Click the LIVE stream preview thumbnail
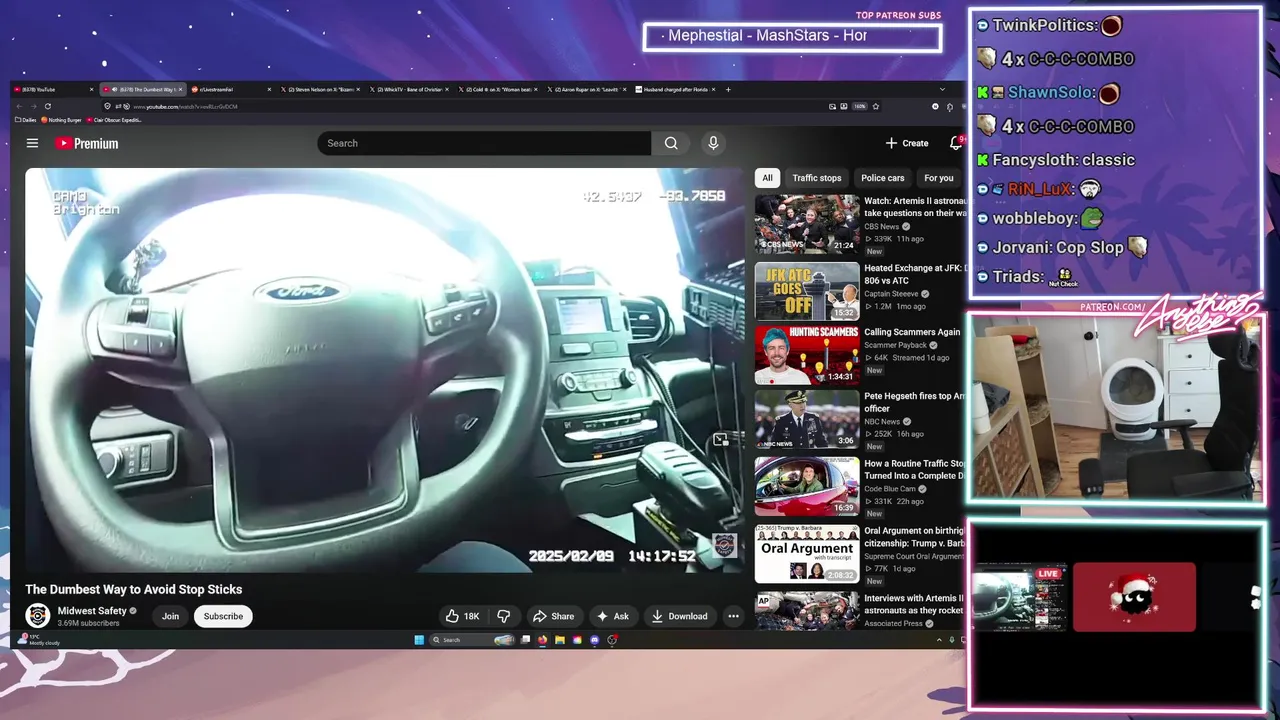1280x720 pixels. 1020,597
